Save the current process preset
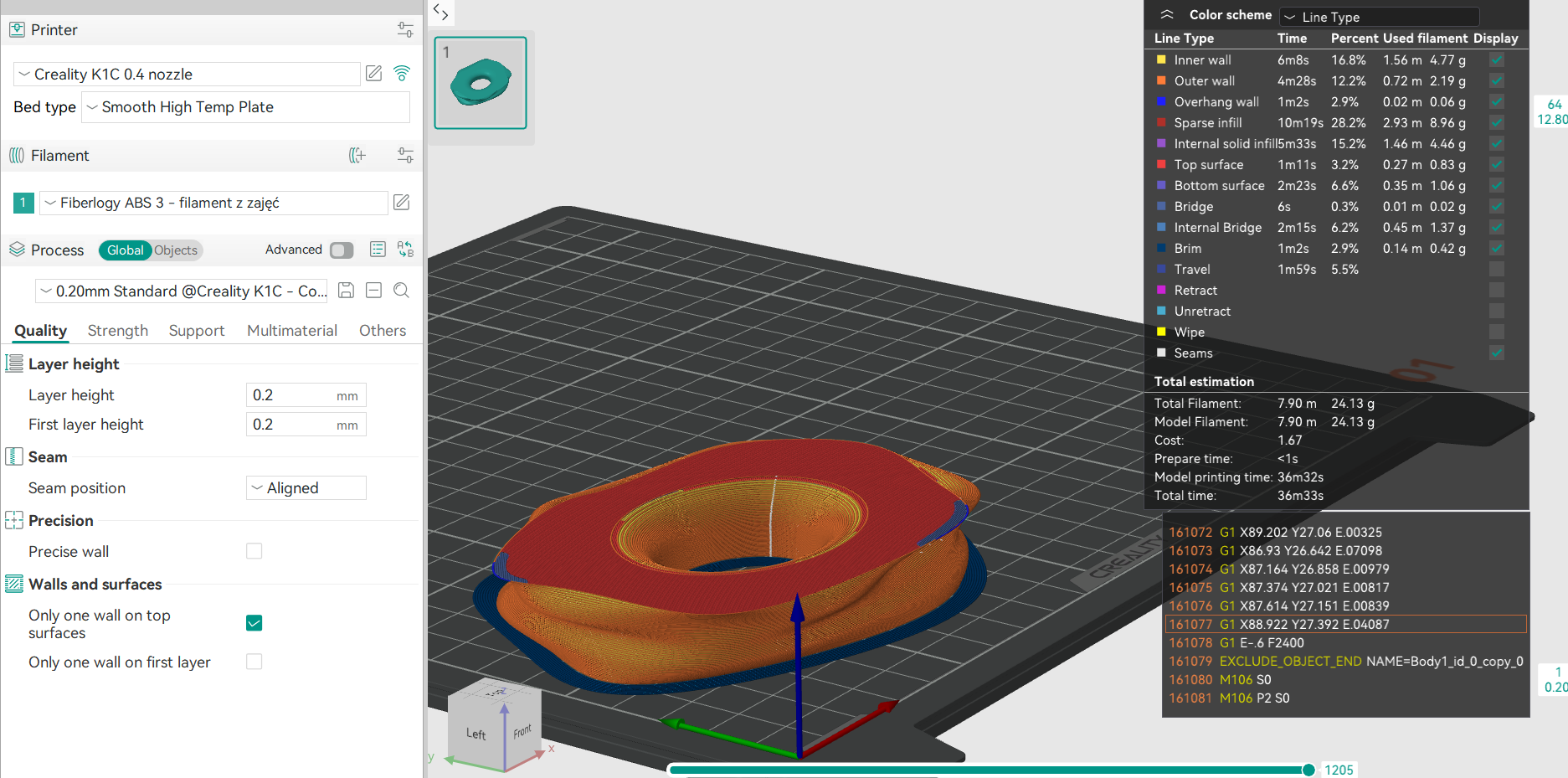 (x=346, y=291)
